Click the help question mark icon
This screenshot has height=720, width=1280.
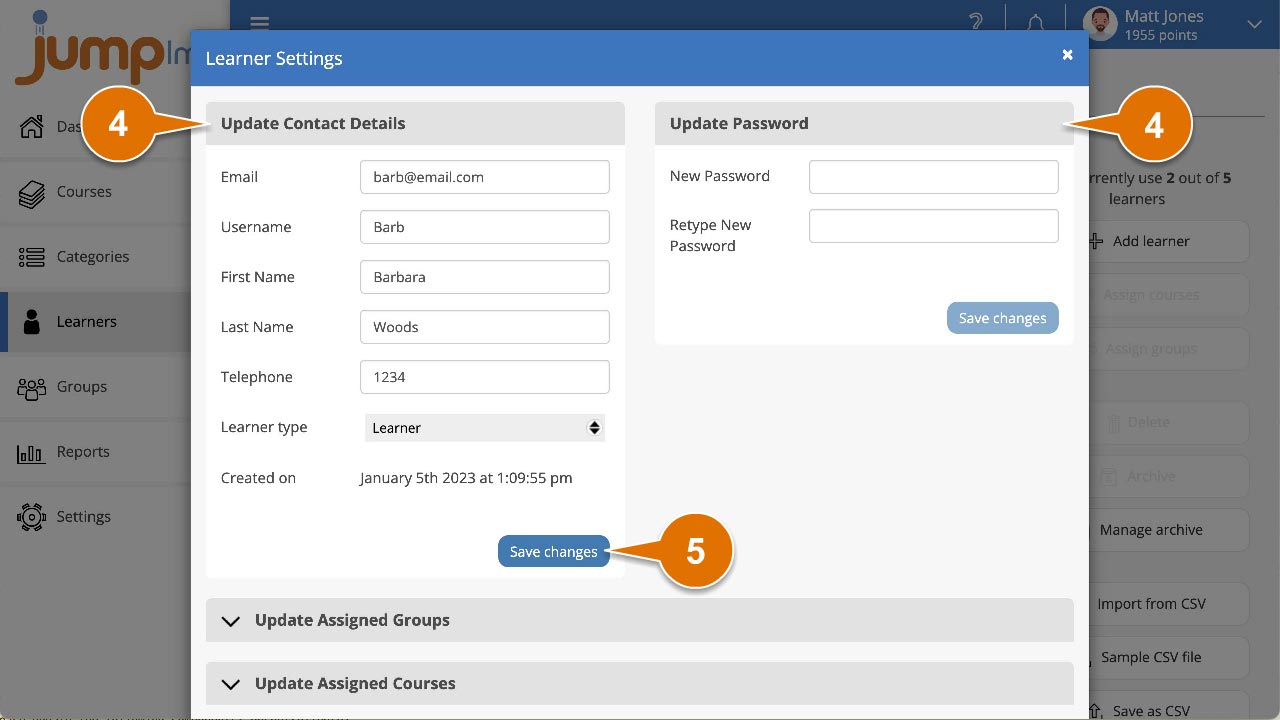pyautogui.click(x=977, y=23)
